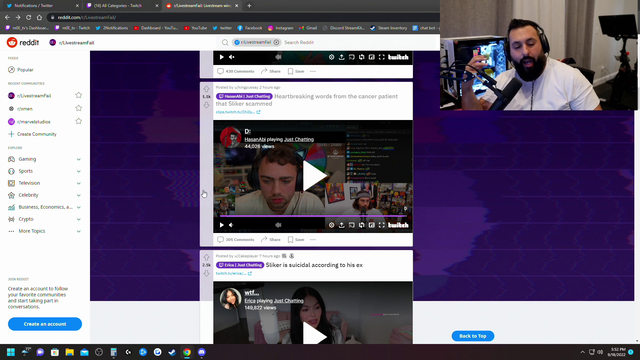Open 305 Comments on the HasanAbi post

236,240
